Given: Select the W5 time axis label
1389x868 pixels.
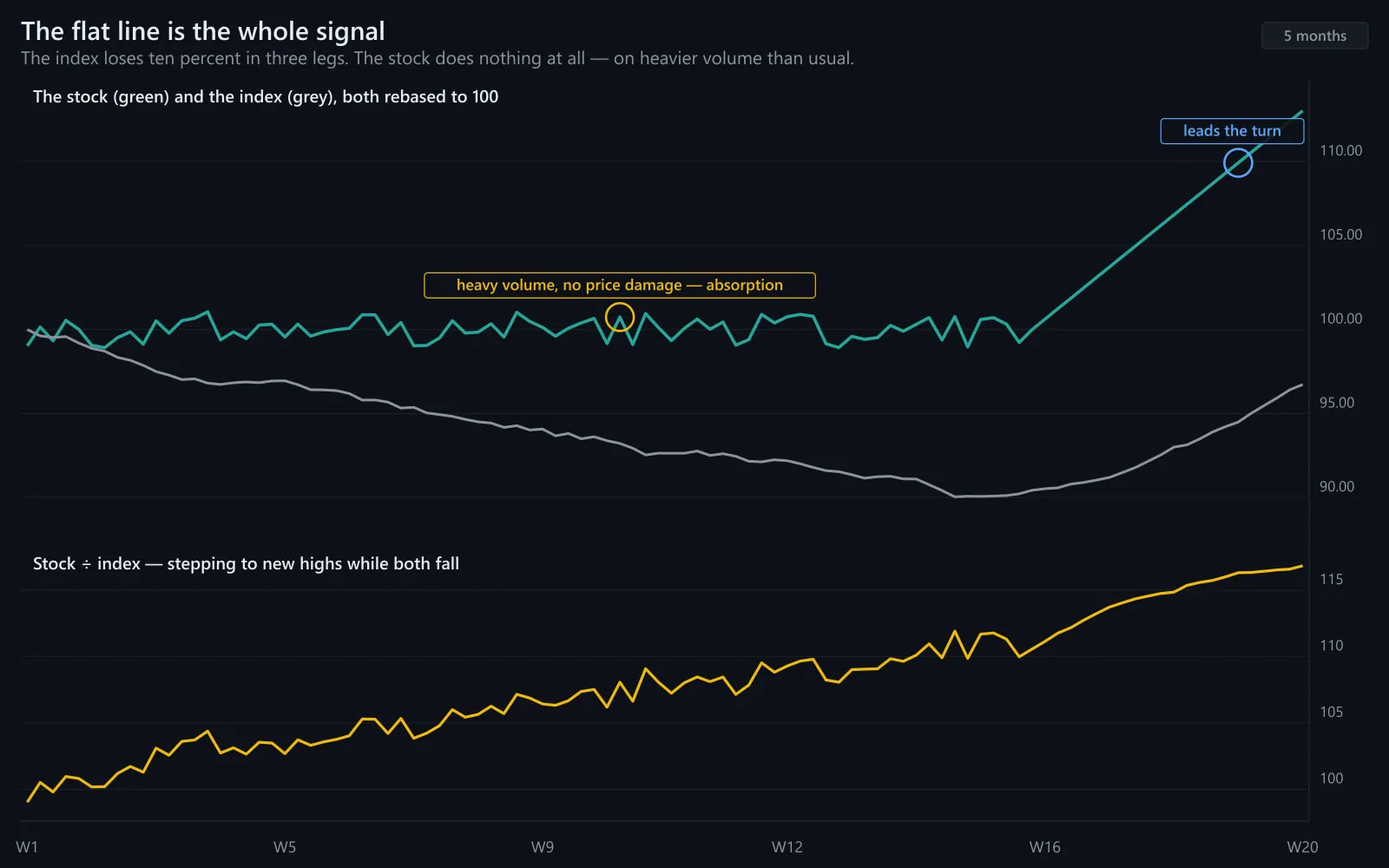Looking at the screenshot, I should point(285,847).
